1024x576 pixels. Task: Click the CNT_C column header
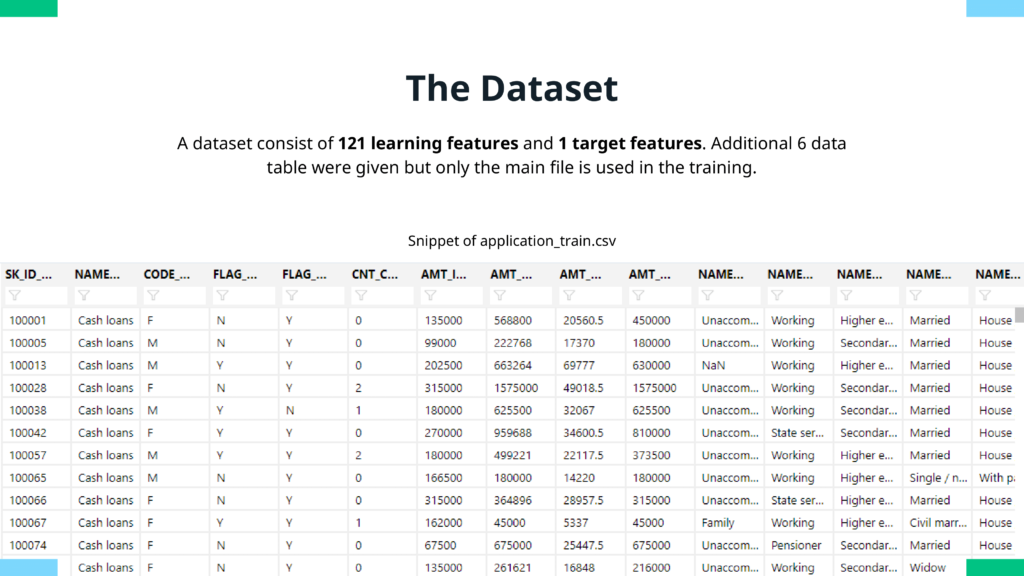click(375, 274)
